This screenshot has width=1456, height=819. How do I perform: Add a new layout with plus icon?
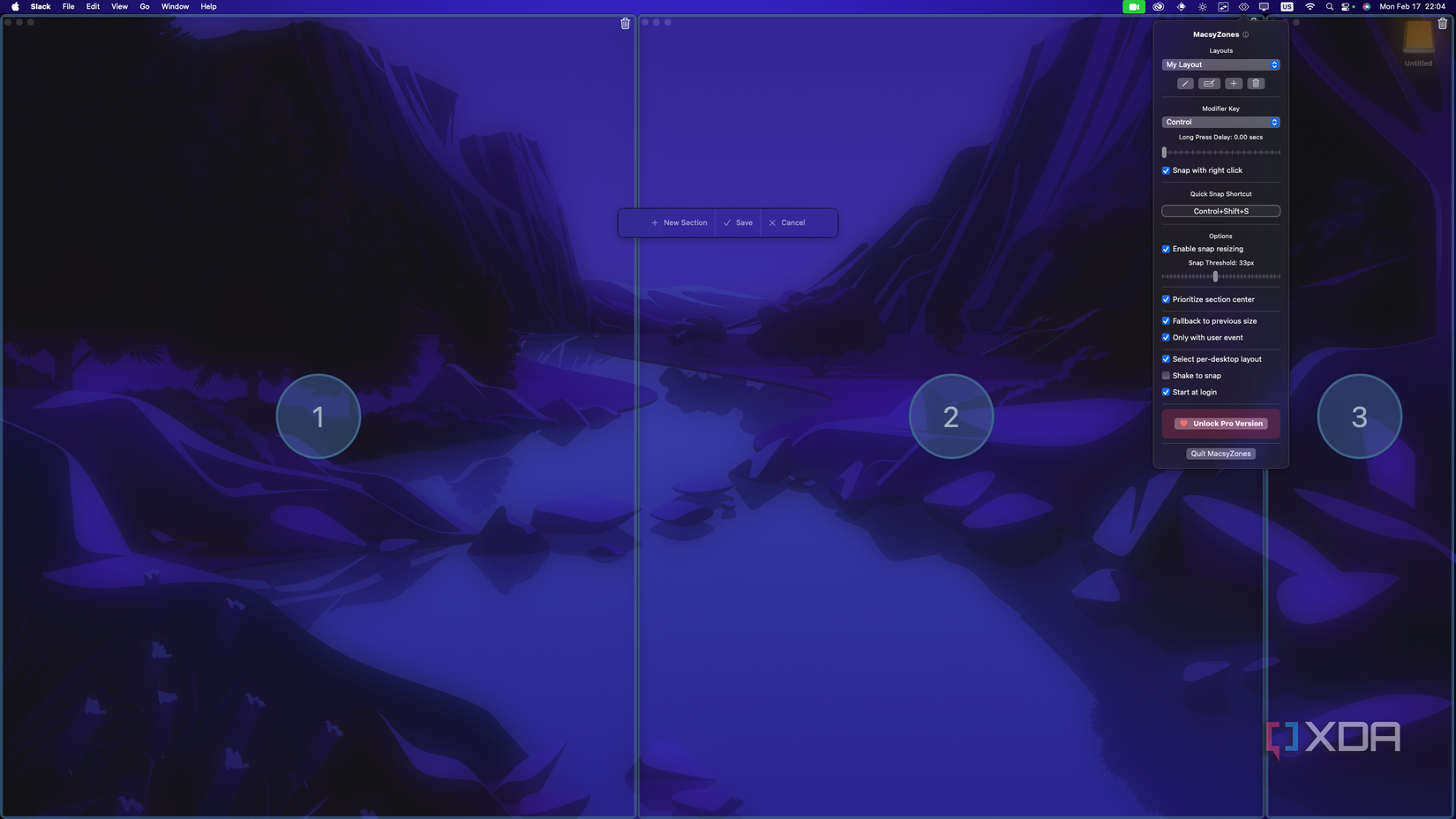tap(1234, 84)
